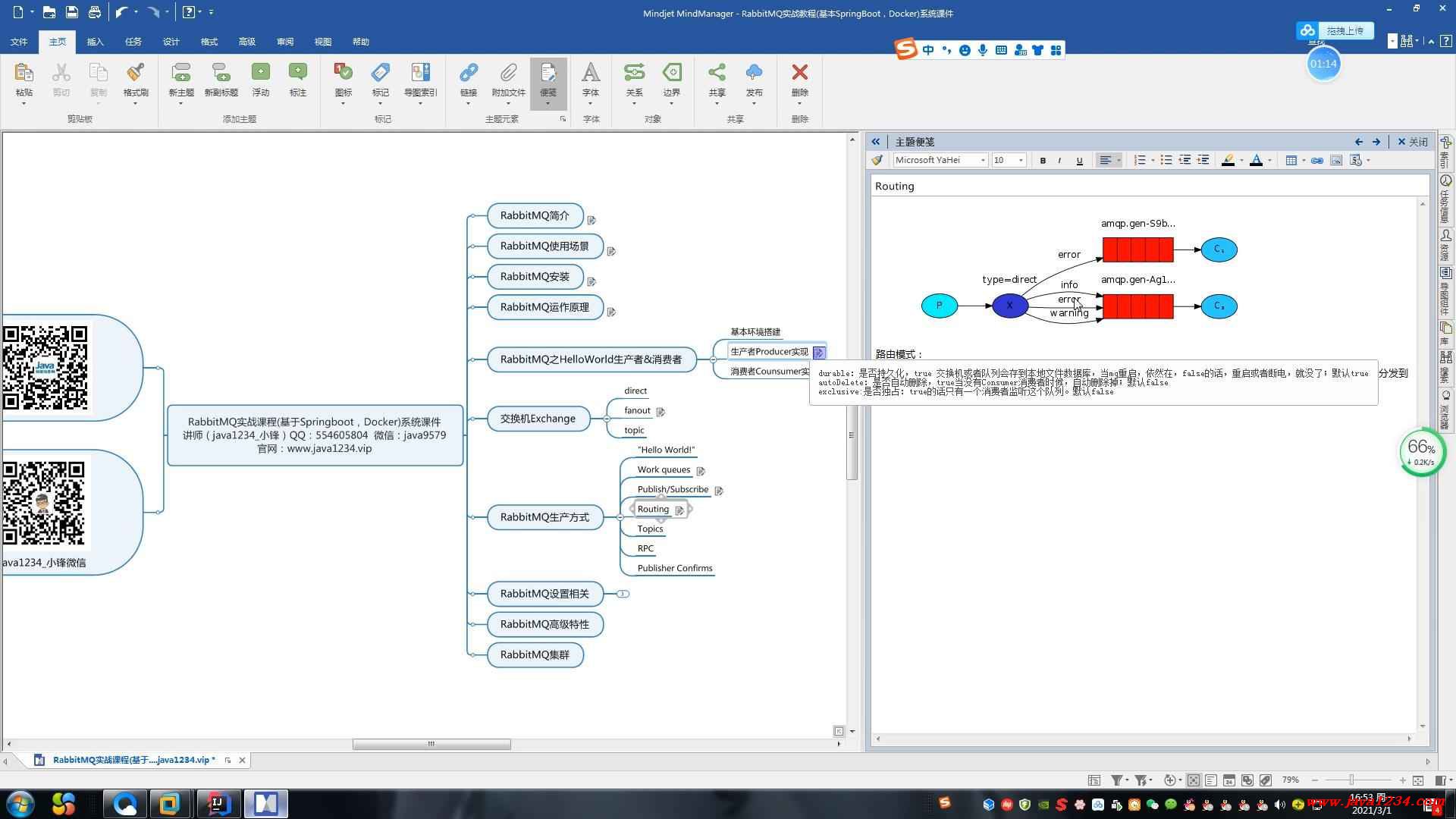Collapse notes pane with double chevron

coord(876,142)
